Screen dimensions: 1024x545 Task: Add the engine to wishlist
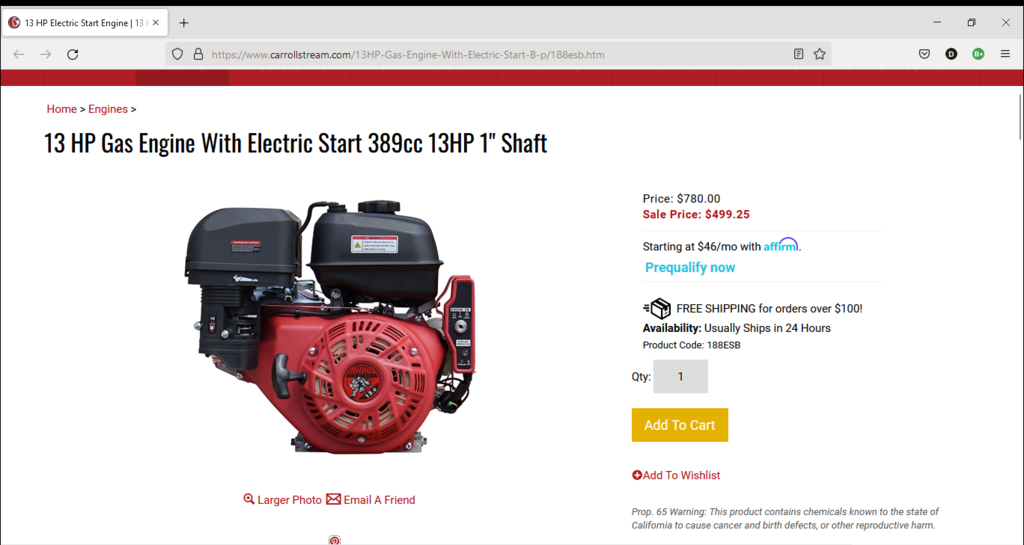(676, 475)
